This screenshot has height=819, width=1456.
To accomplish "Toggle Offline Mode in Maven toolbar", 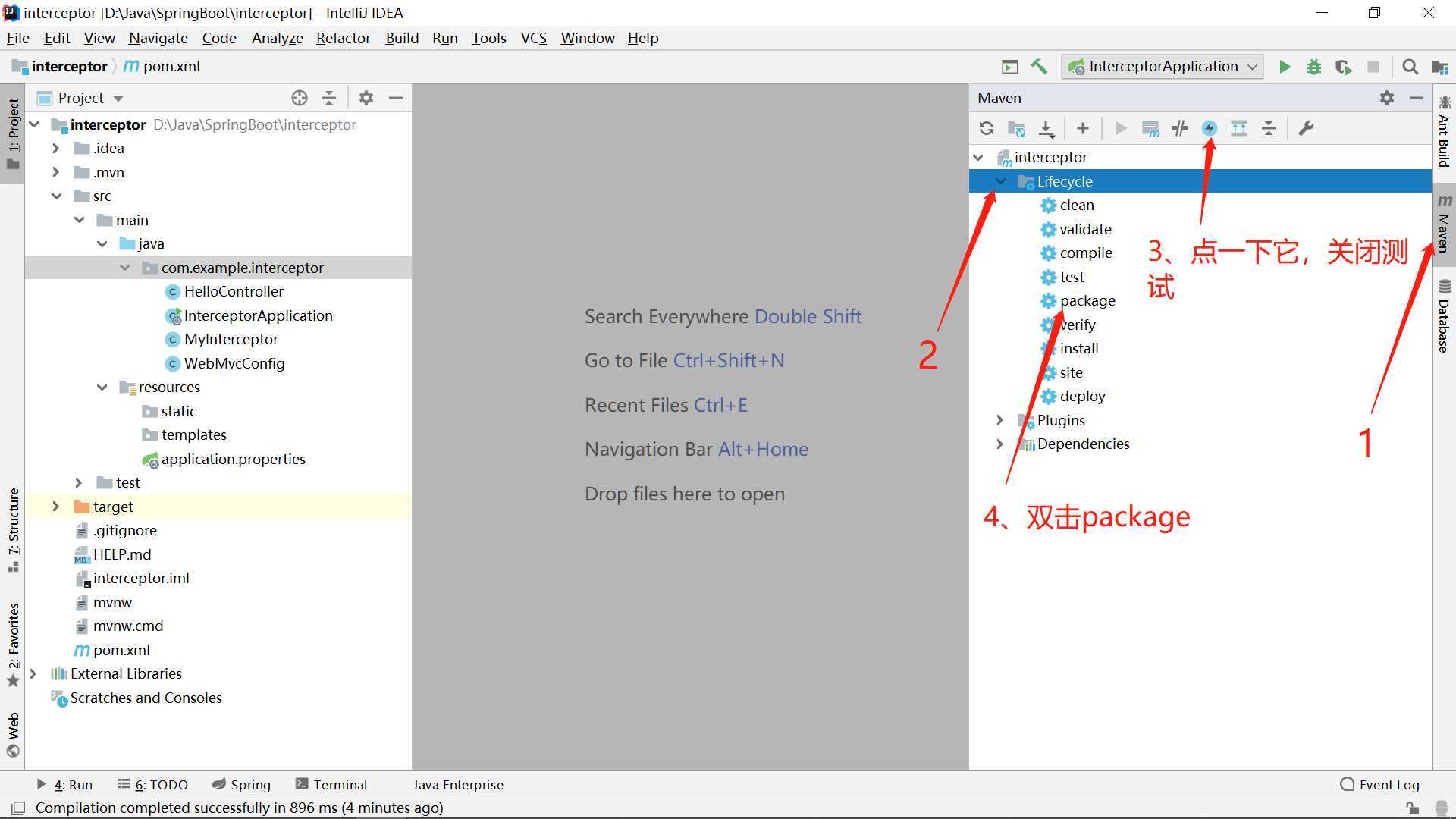I will click(1180, 129).
